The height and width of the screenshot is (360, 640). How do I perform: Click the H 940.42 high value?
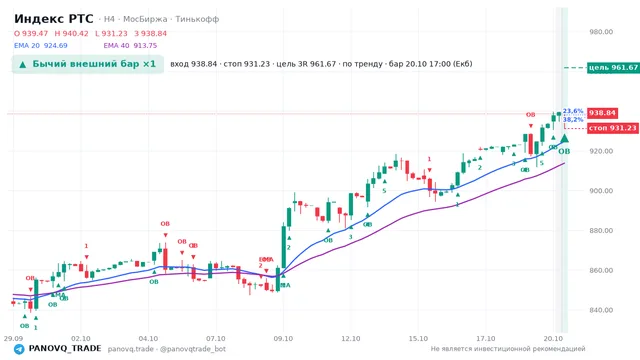(x=71, y=33)
